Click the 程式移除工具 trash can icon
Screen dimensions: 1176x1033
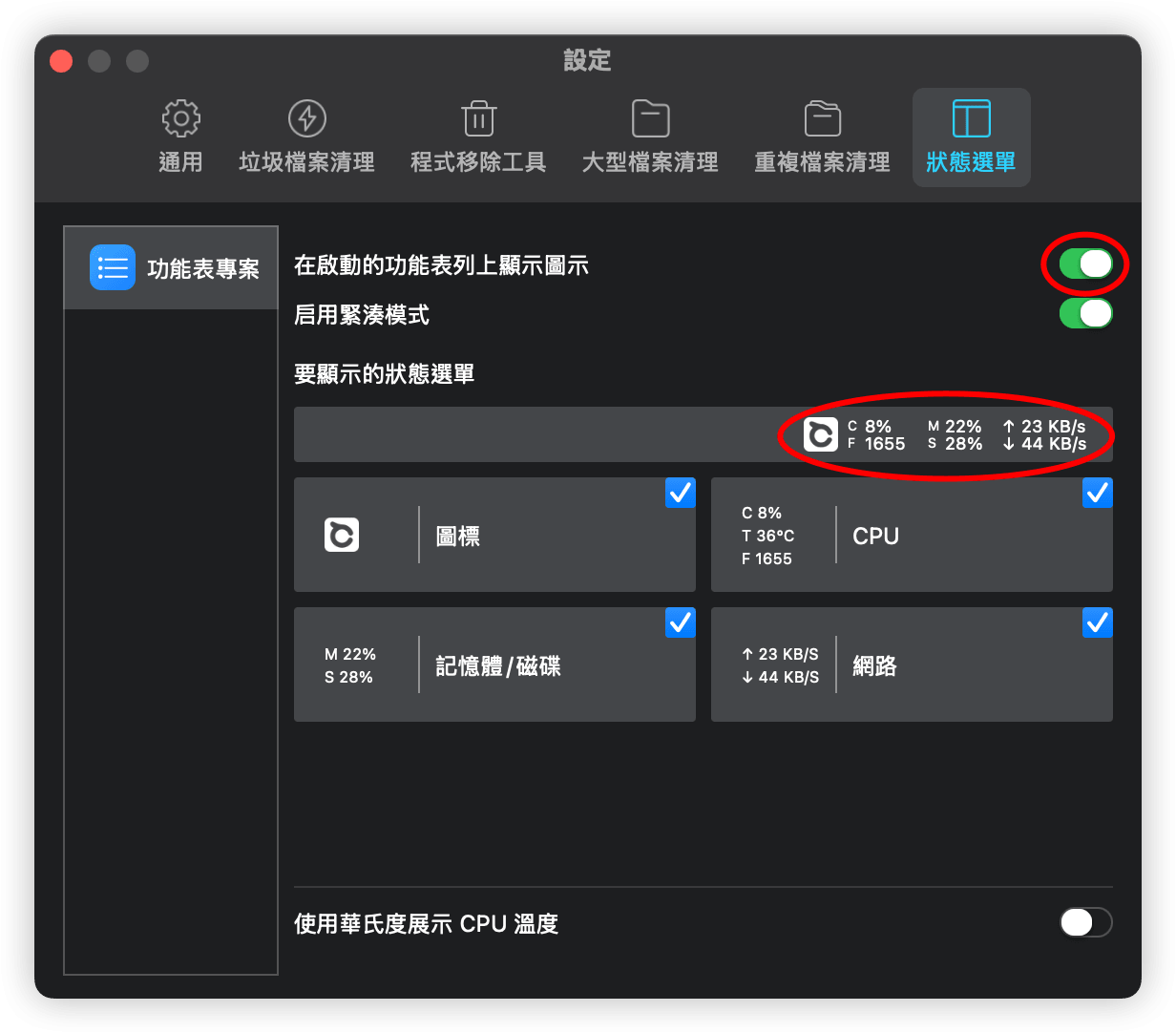pyautogui.click(x=478, y=118)
